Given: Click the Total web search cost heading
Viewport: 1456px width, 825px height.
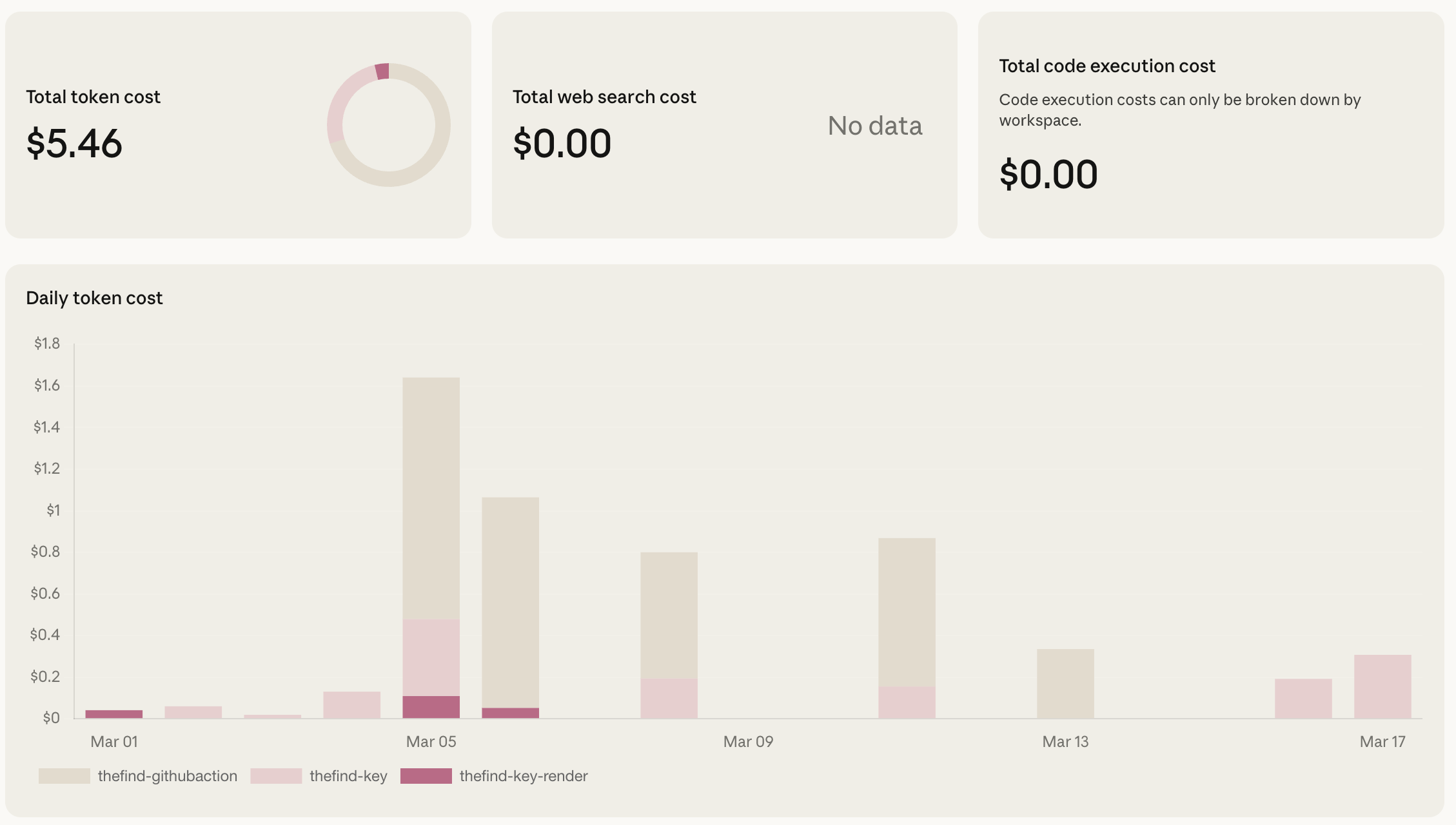Looking at the screenshot, I should click(x=604, y=97).
